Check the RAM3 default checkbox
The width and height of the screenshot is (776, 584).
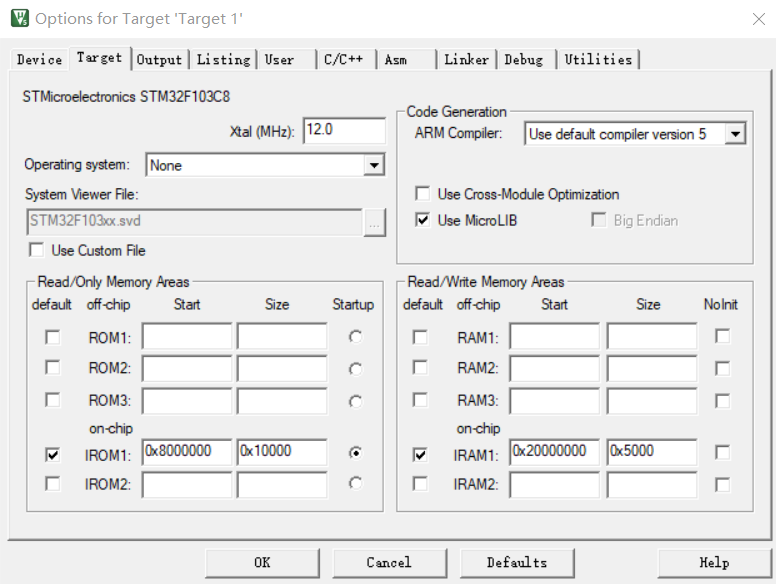click(420, 399)
